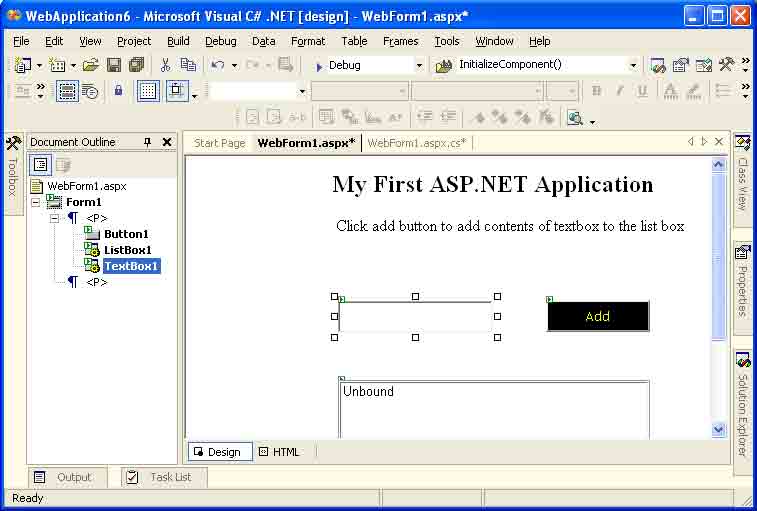Open the Output window tab
The height and width of the screenshot is (511, 757).
[x=67, y=477]
